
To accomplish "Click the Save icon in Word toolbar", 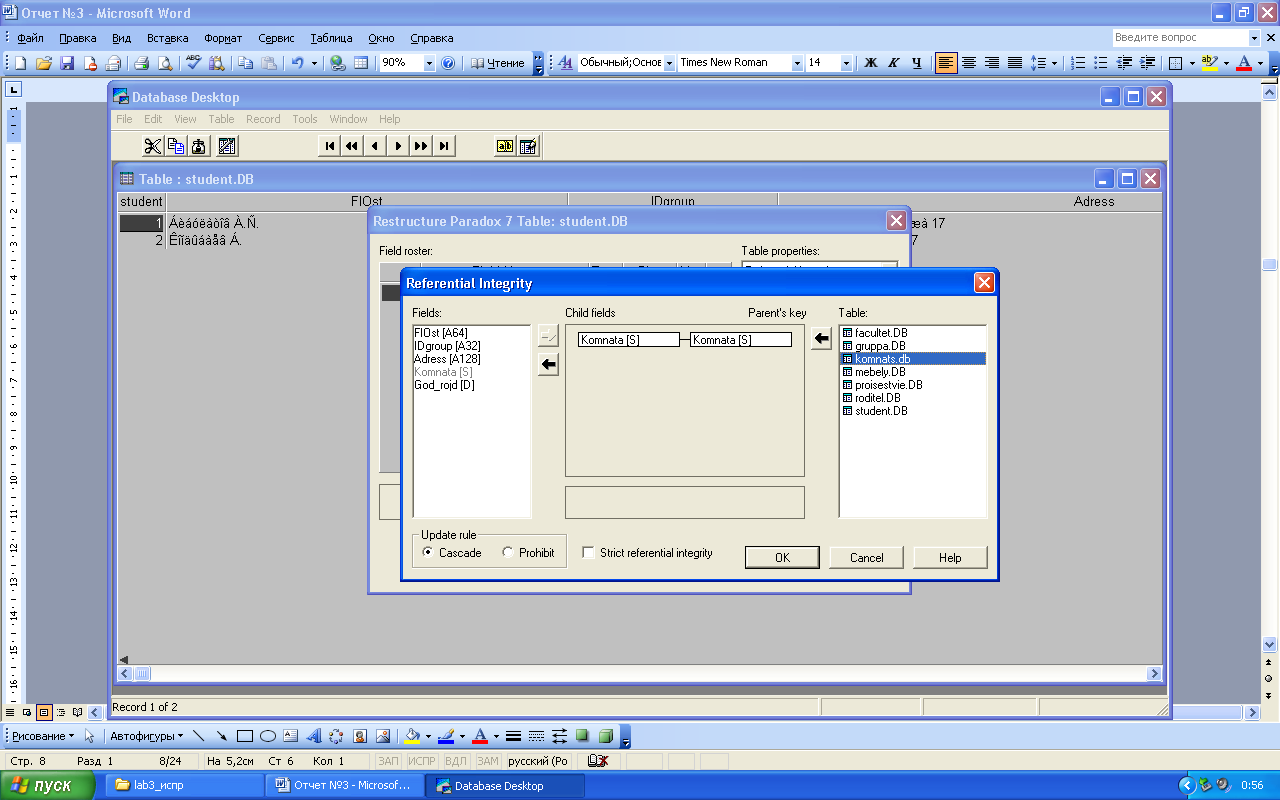I will 67,63.
